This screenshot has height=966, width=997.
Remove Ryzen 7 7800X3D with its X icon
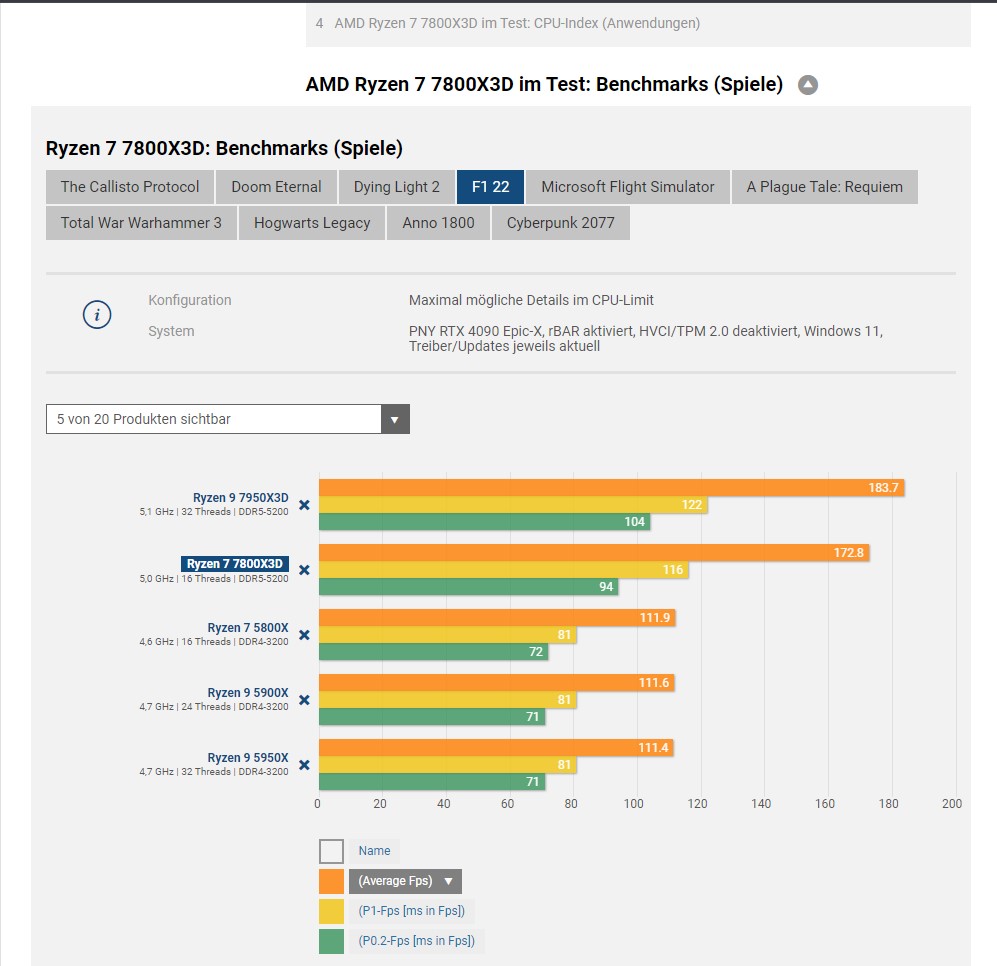point(305,570)
